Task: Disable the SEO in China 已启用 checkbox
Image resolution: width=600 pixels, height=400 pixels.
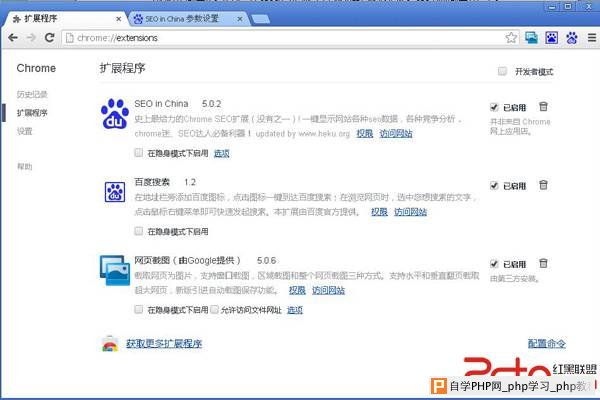Action: coord(494,107)
